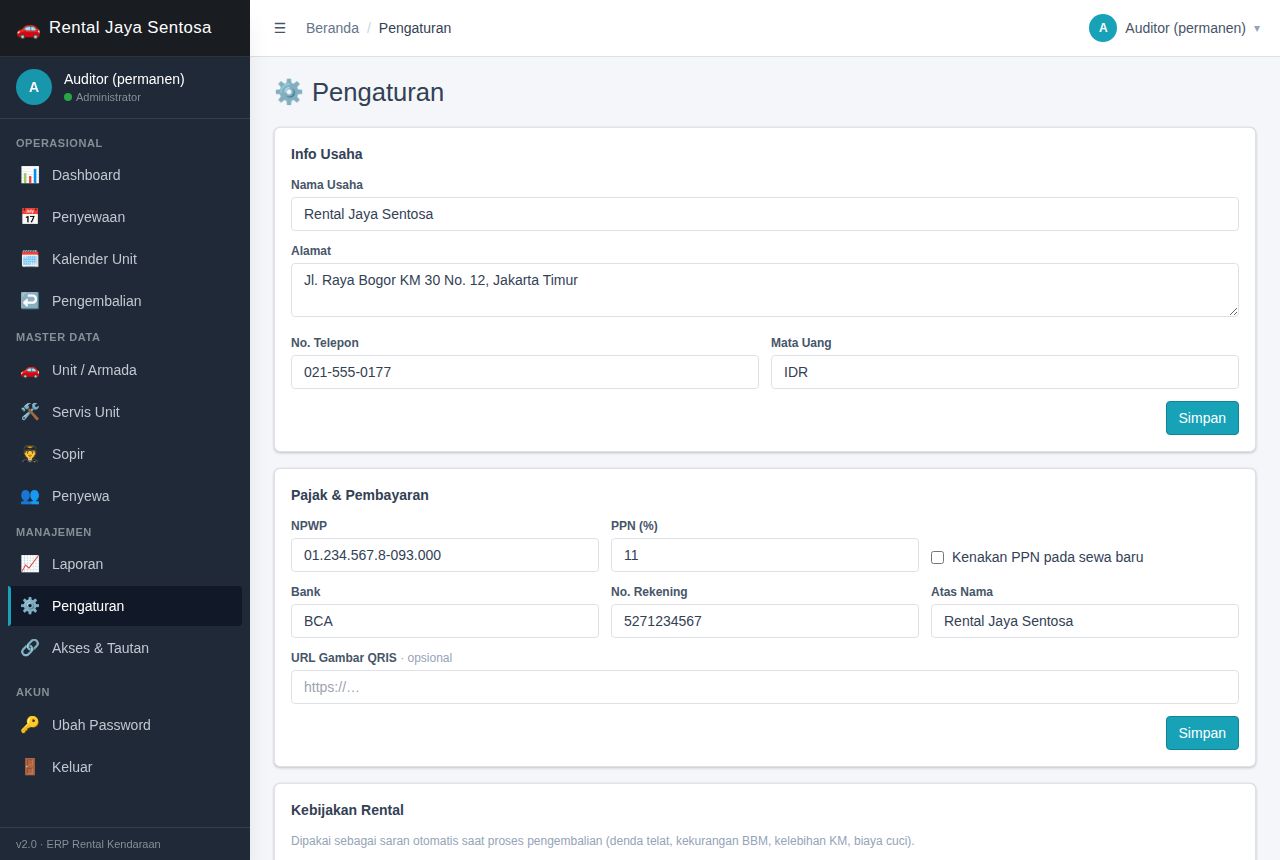This screenshot has height=860, width=1280.
Task: Toggle sidebar with hamburger menu icon
Action: 280,28
